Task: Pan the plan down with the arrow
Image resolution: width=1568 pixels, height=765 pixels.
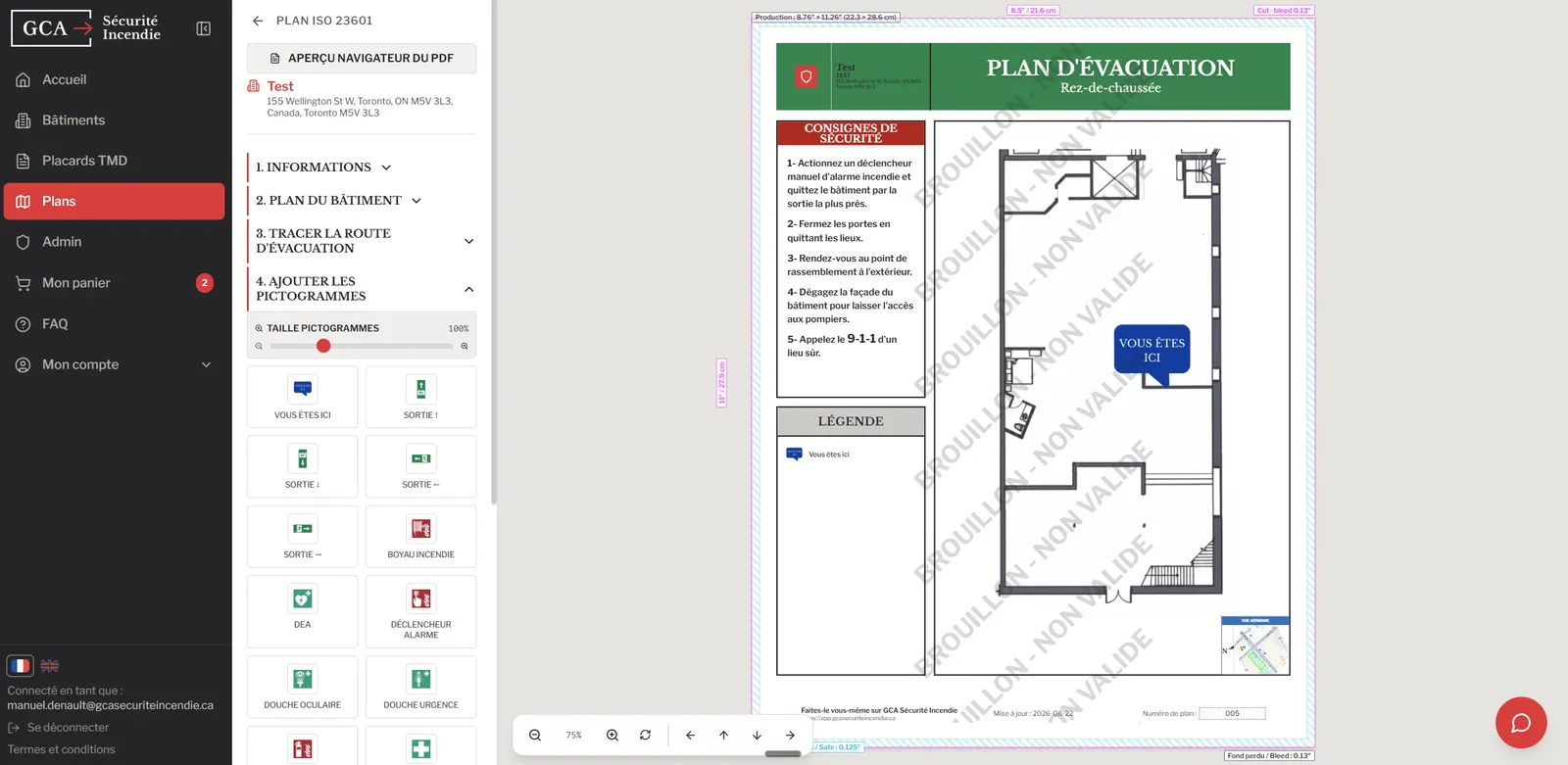Action: [757, 735]
